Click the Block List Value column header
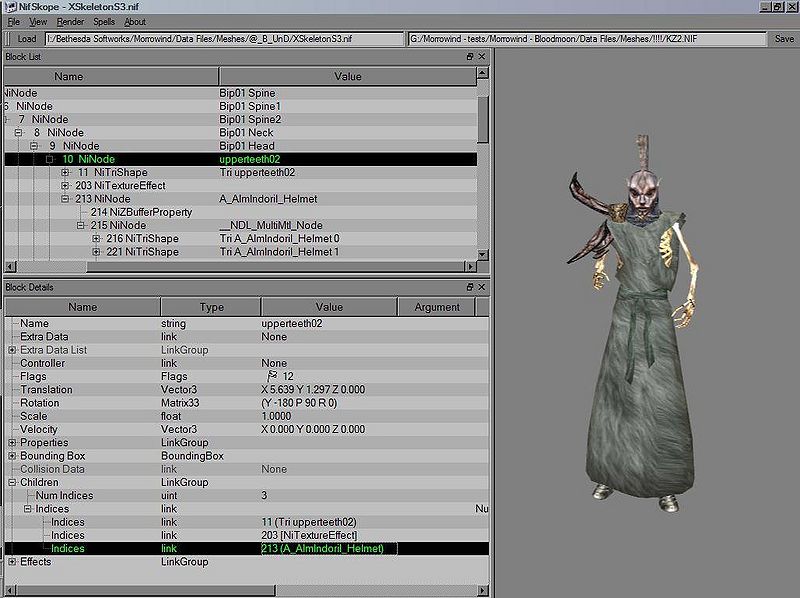This screenshot has width=800, height=598. (x=348, y=77)
